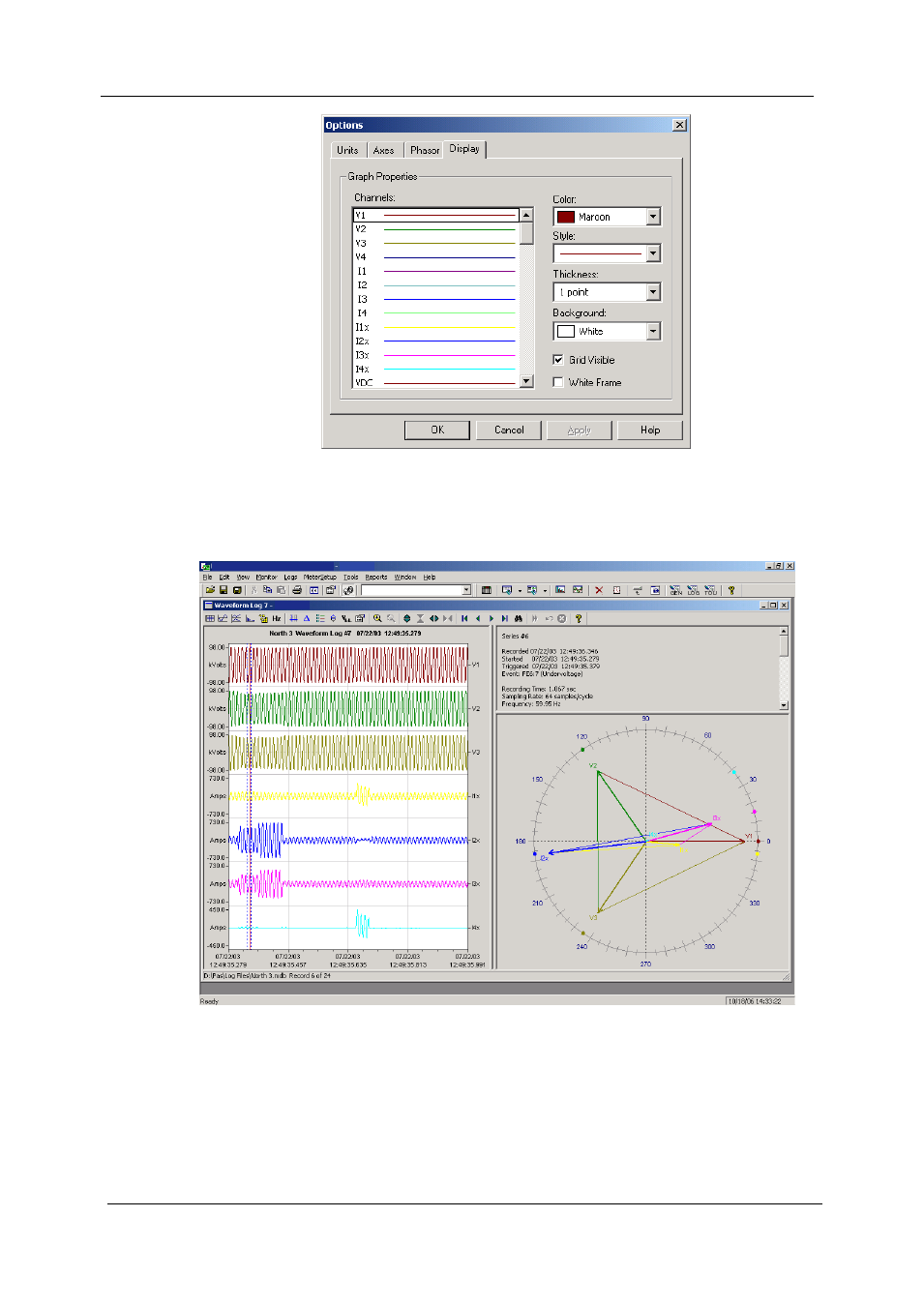Toggle the Grid Visible checkbox
Image resolution: width=924 pixels, height=1306 pixels.
558,360
